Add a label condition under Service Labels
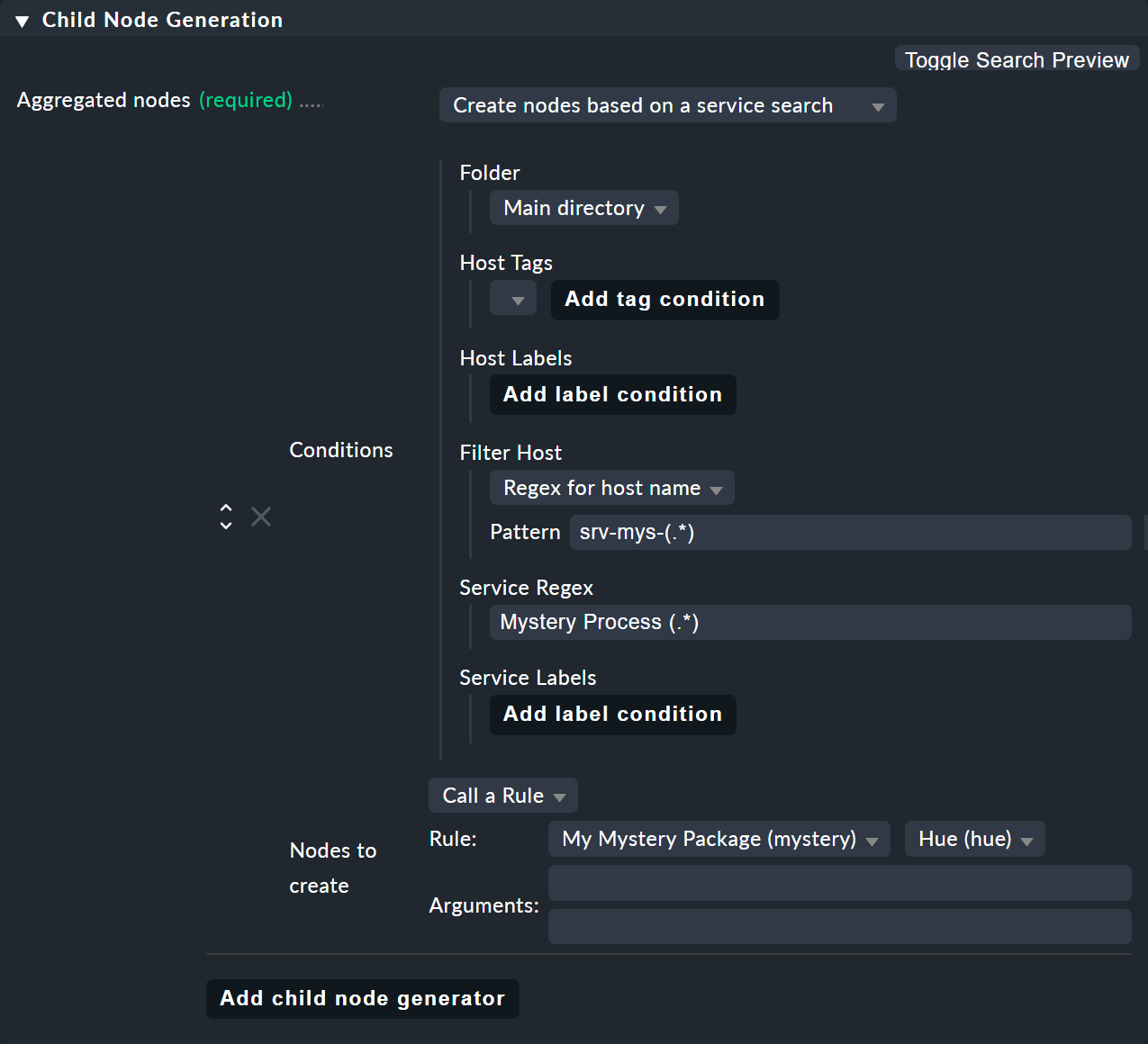Screen dimensions: 1148x1044 pyautogui.click(x=612, y=714)
